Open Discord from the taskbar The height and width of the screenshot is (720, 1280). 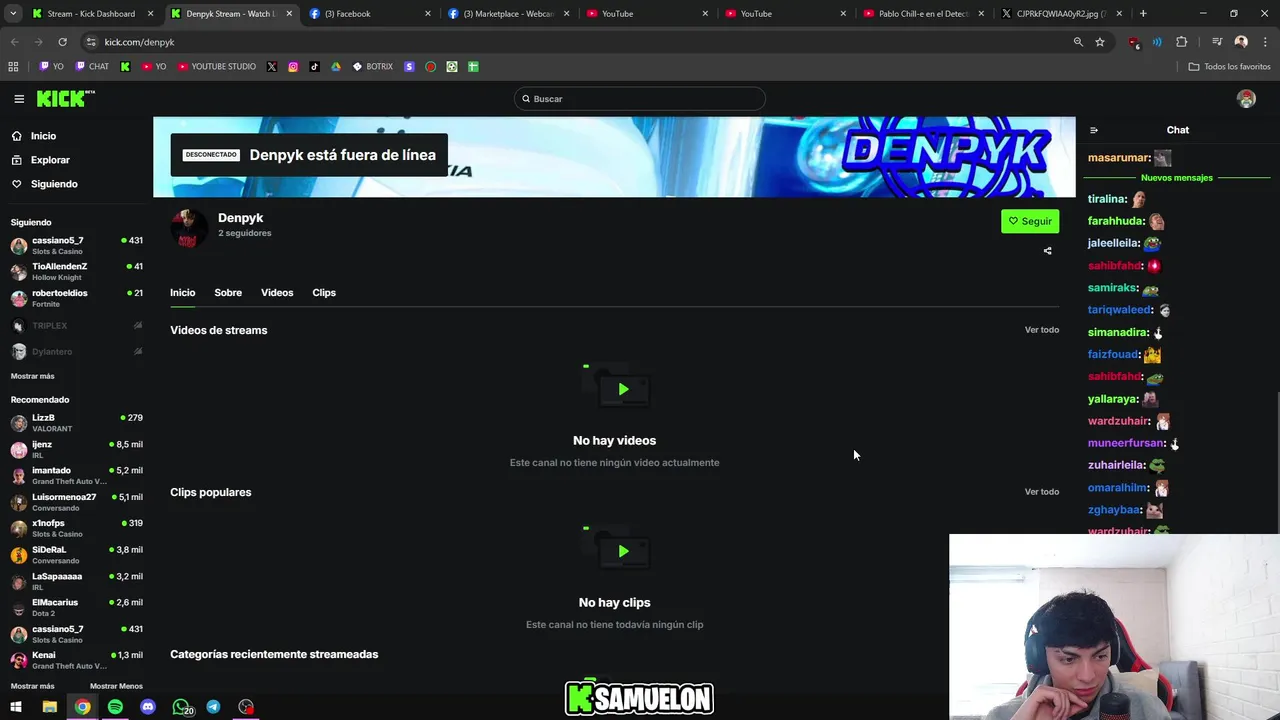pyautogui.click(x=148, y=707)
